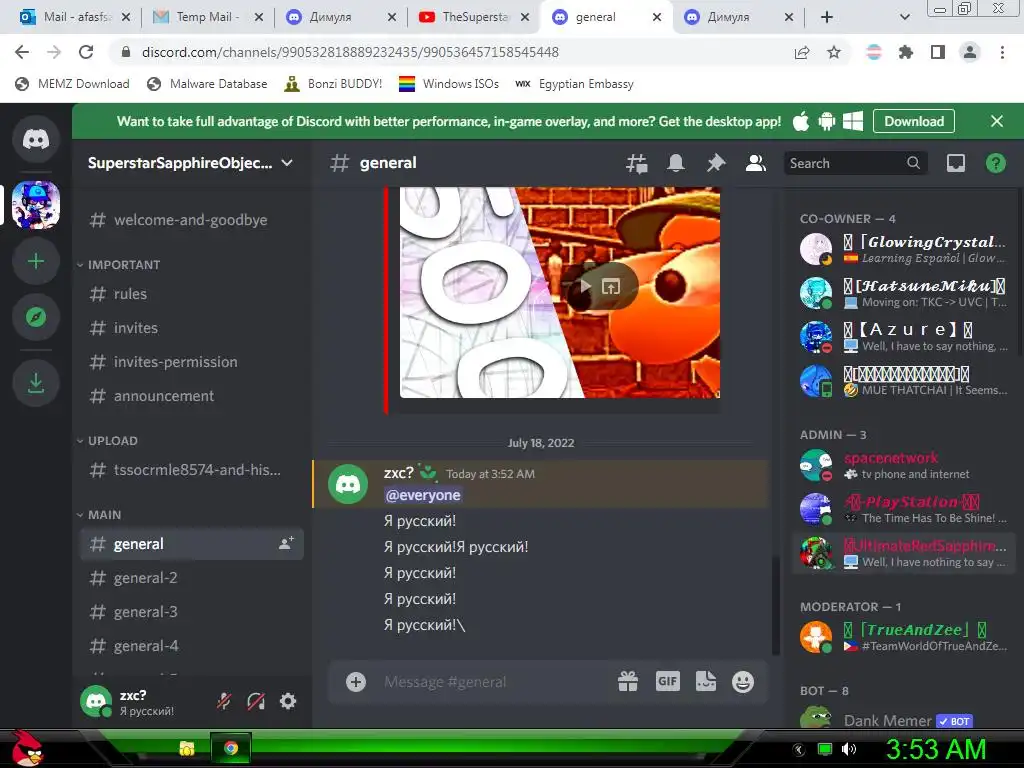Open the tab search dropdown arrow
The width and height of the screenshot is (1024, 768).
pos(904,17)
